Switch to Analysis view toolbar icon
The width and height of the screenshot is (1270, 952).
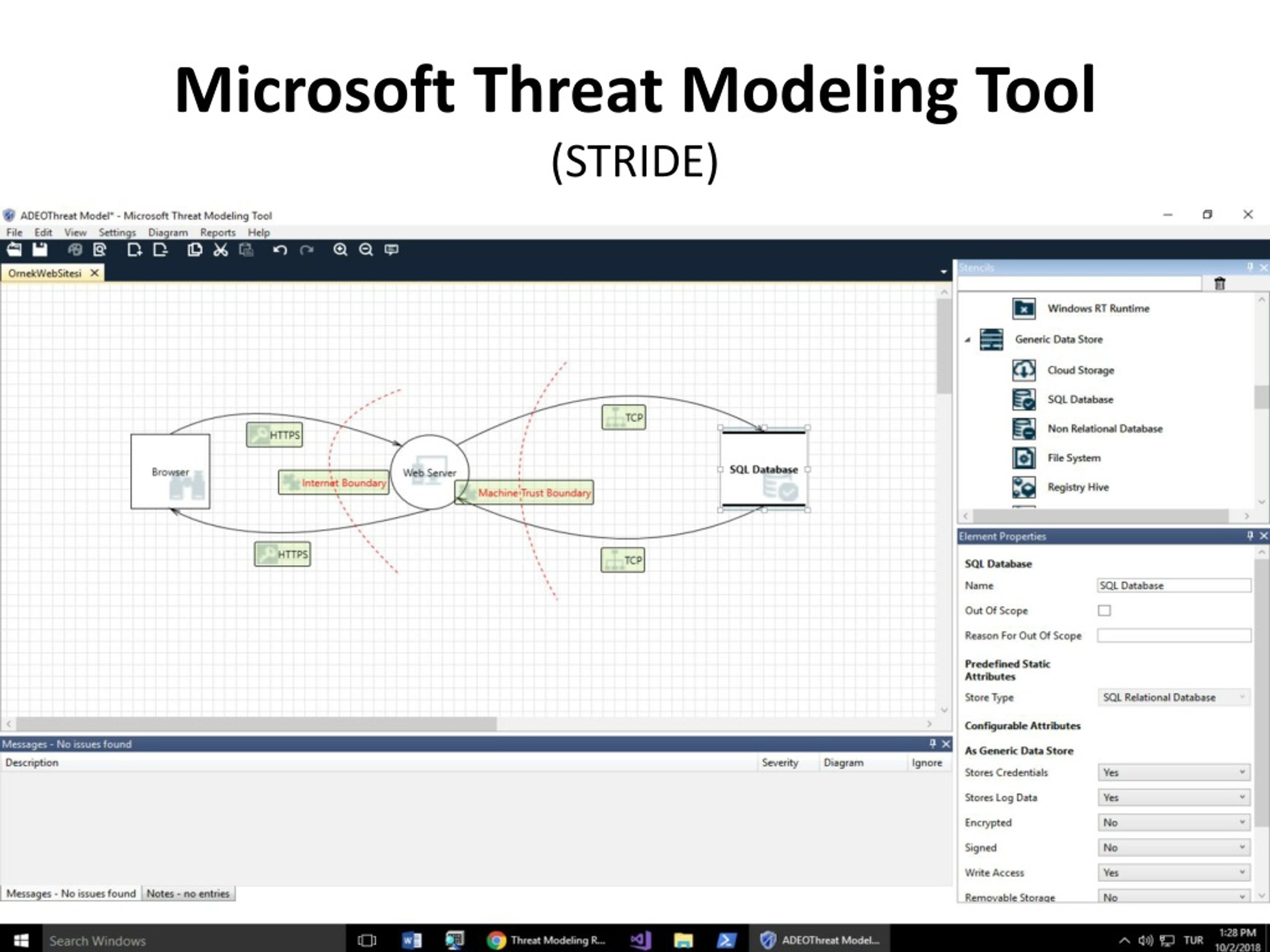point(100,249)
